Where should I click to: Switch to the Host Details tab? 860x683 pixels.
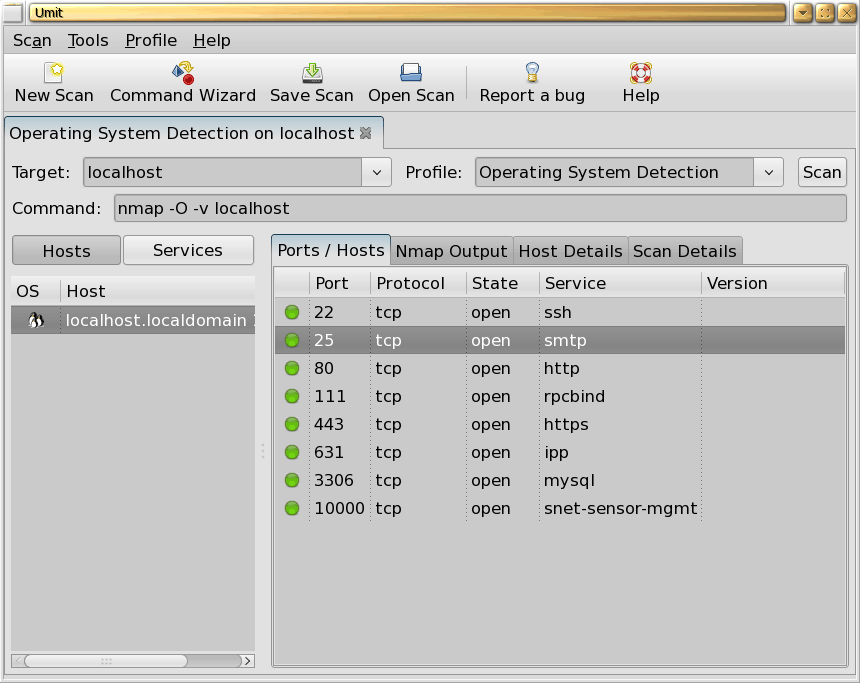pyautogui.click(x=571, y=251)
